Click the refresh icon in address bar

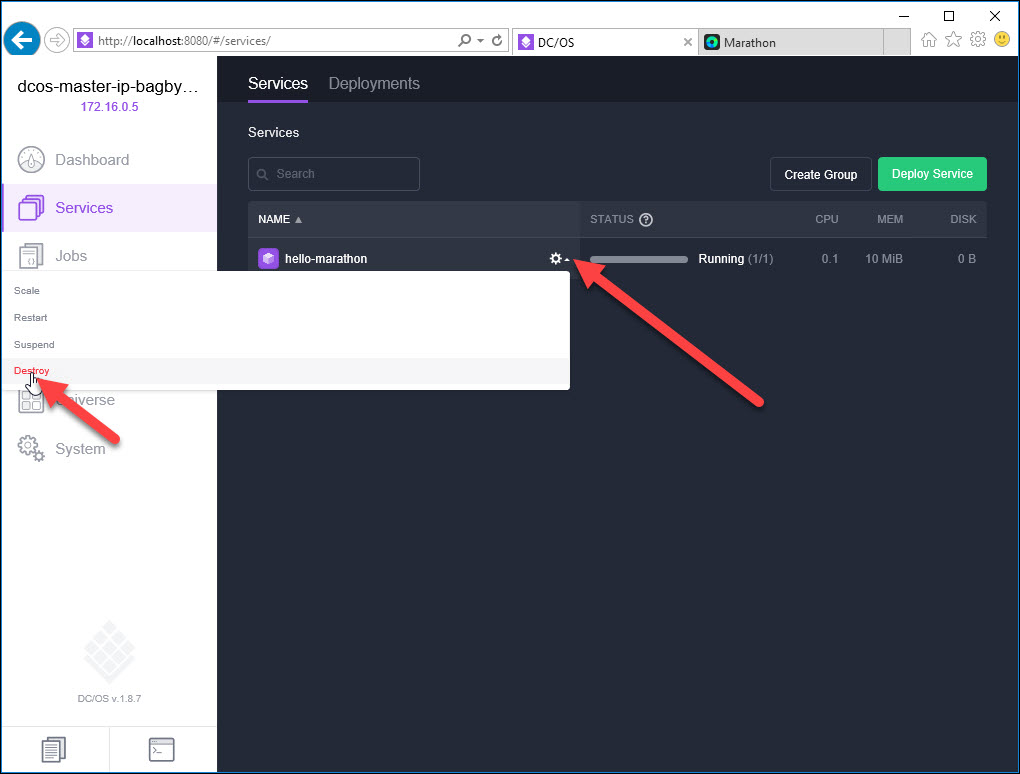tap(497, 40)
